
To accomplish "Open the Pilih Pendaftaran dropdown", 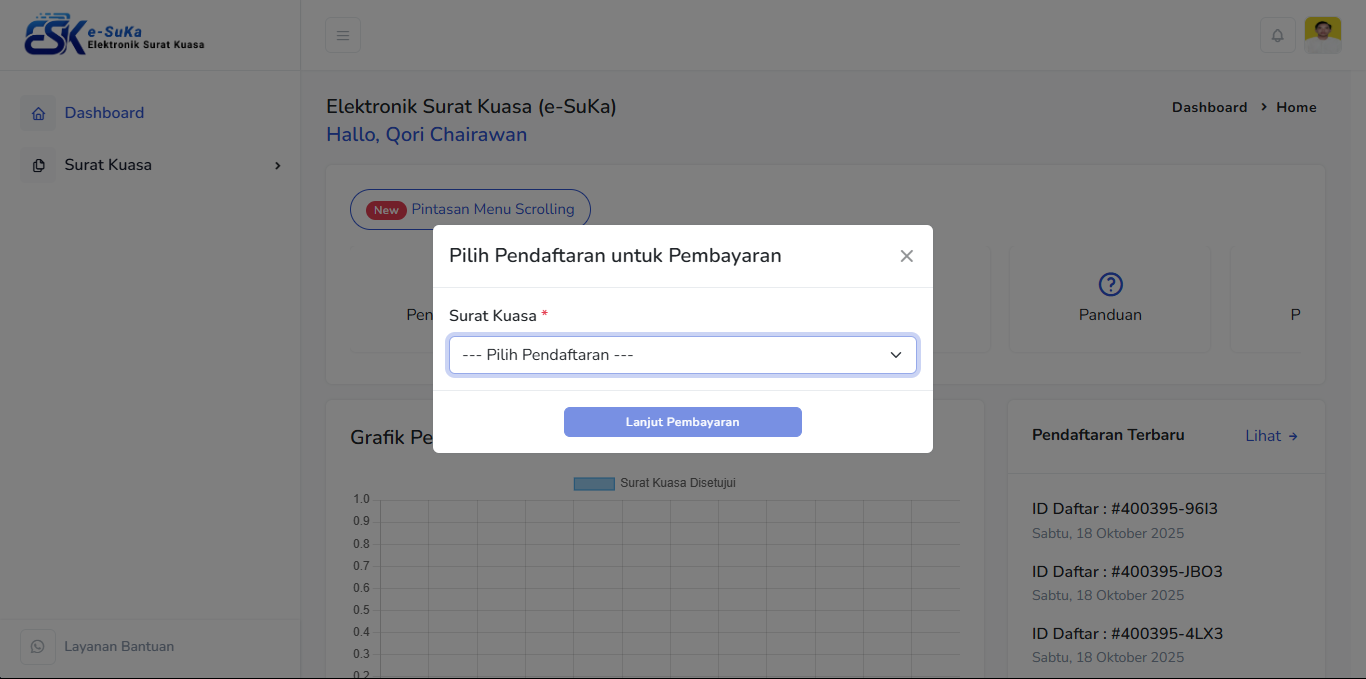I will coord(682,355).
